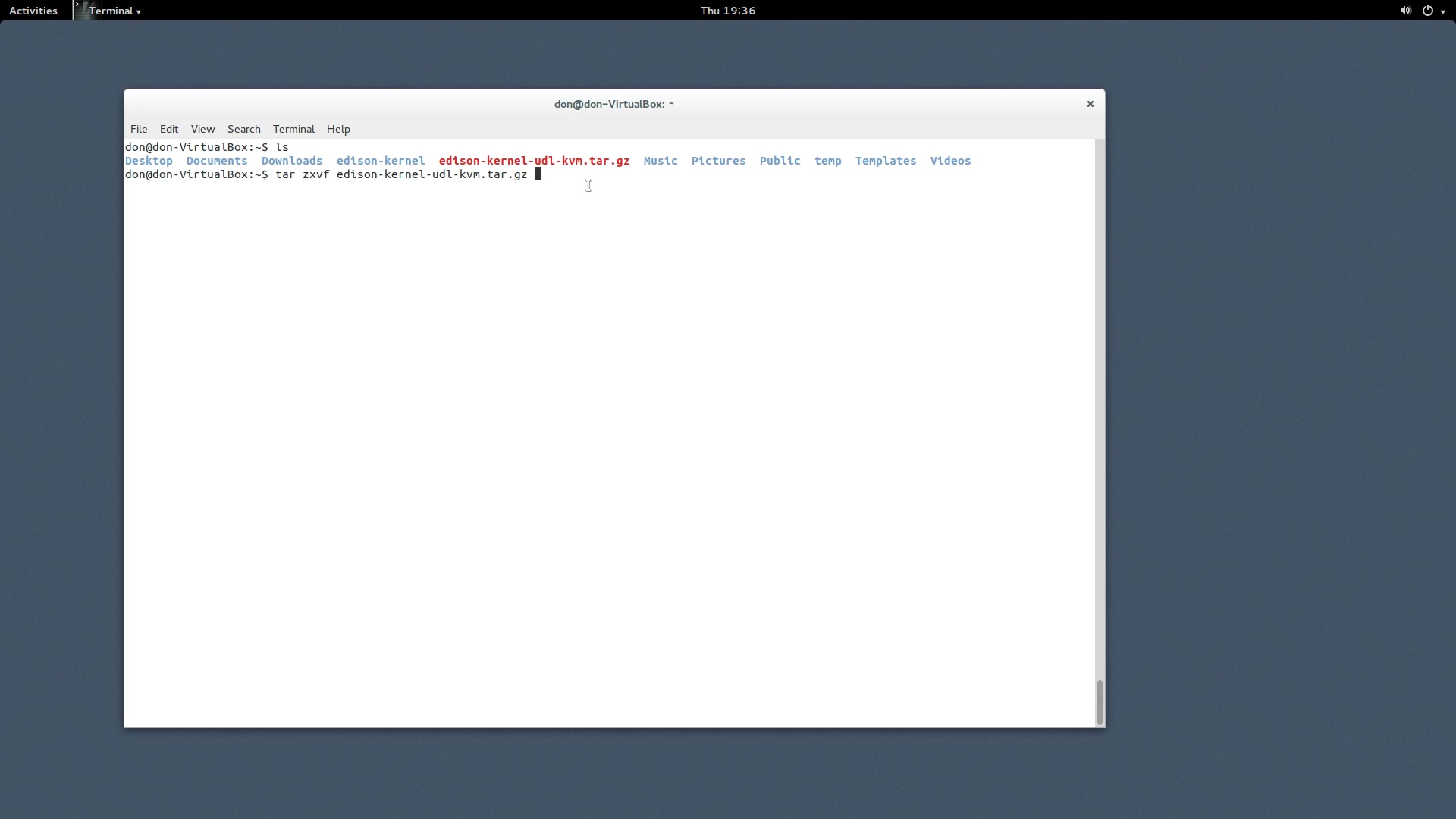Expand the system menu arrow
The width and height of the screenshot is (1456, 819).
click(1442, 11)
